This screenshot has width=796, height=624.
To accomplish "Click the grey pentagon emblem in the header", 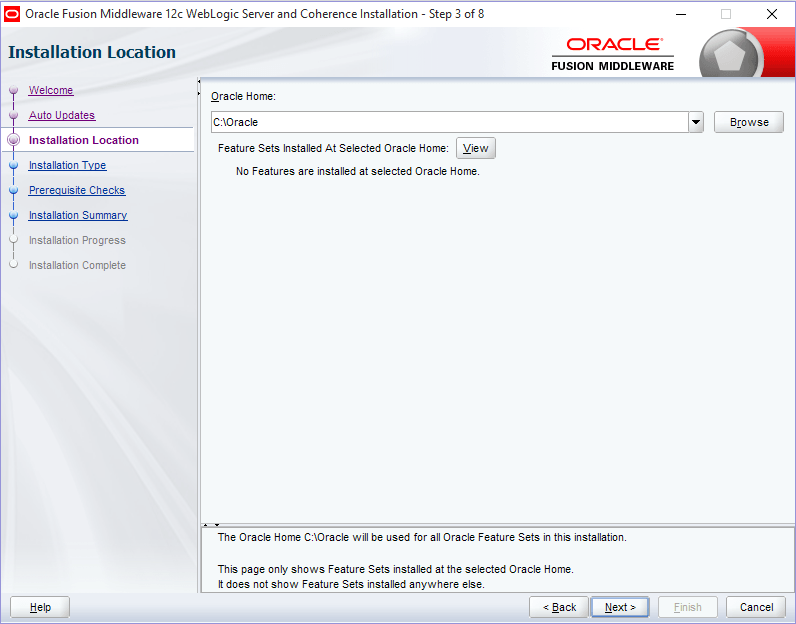I will (x=729, y=54).
